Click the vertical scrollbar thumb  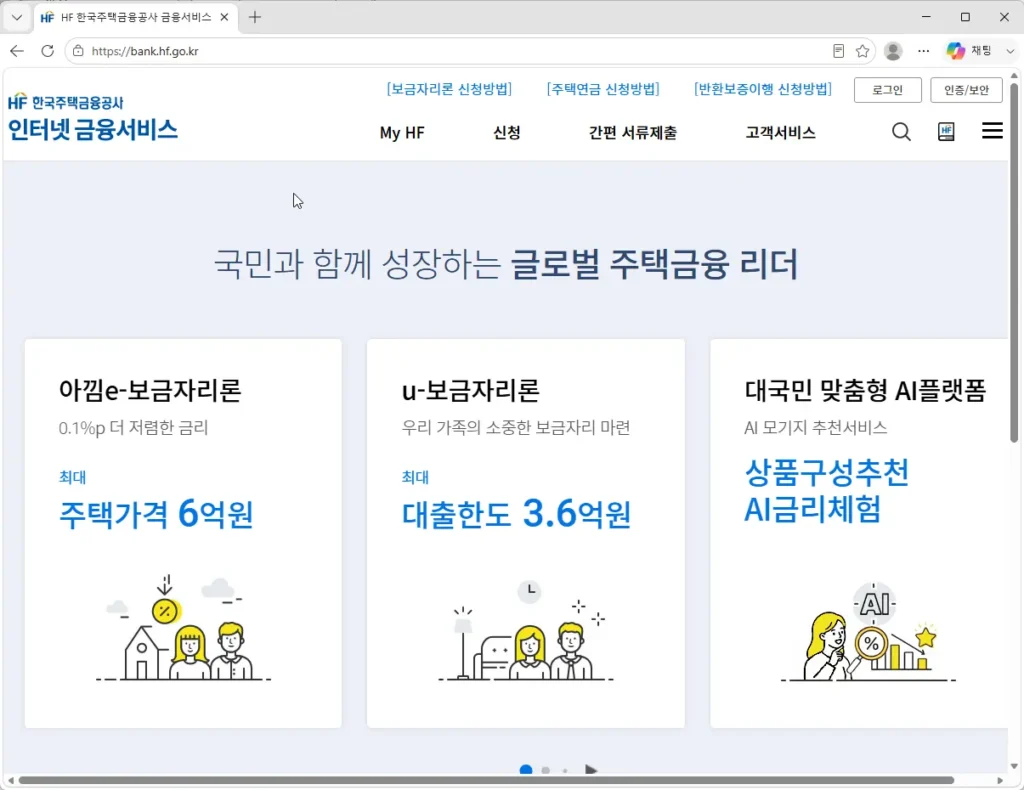[x=1014, y=261]
